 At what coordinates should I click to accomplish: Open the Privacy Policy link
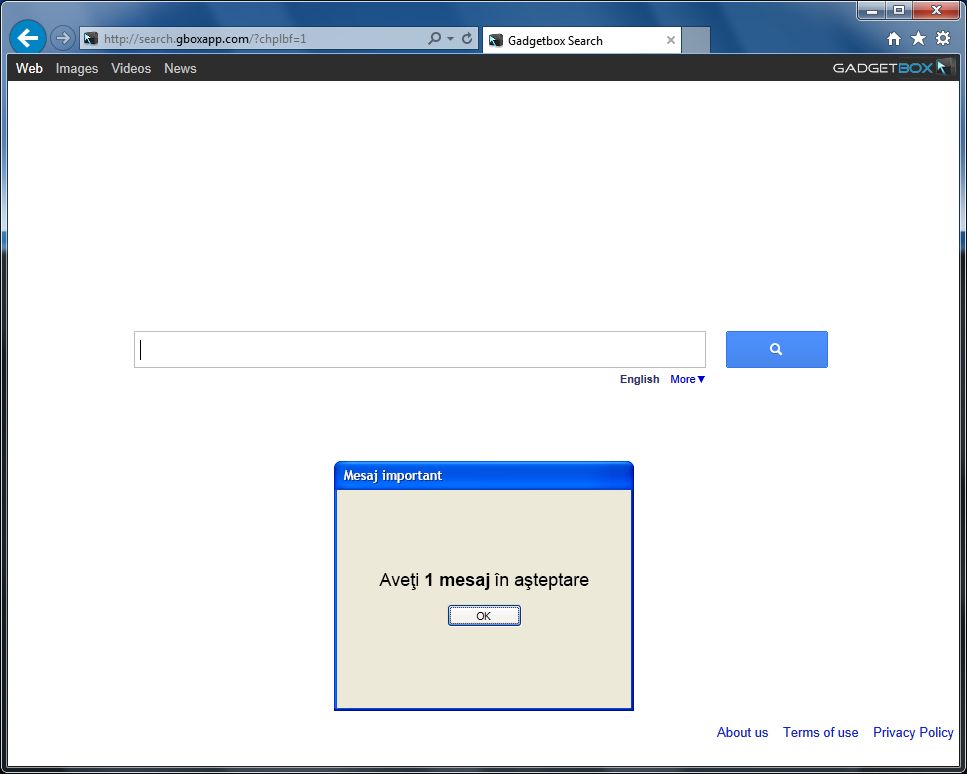pos(913,733)
